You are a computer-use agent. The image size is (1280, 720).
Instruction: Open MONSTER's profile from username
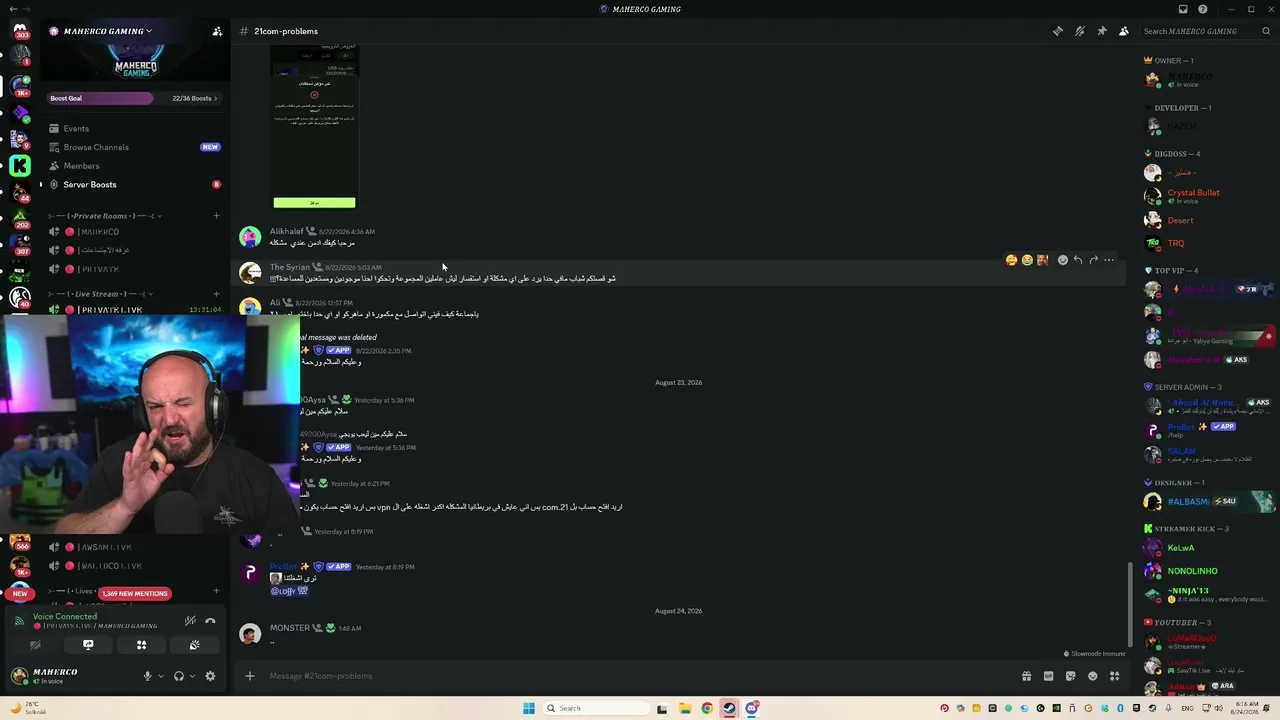289,628
